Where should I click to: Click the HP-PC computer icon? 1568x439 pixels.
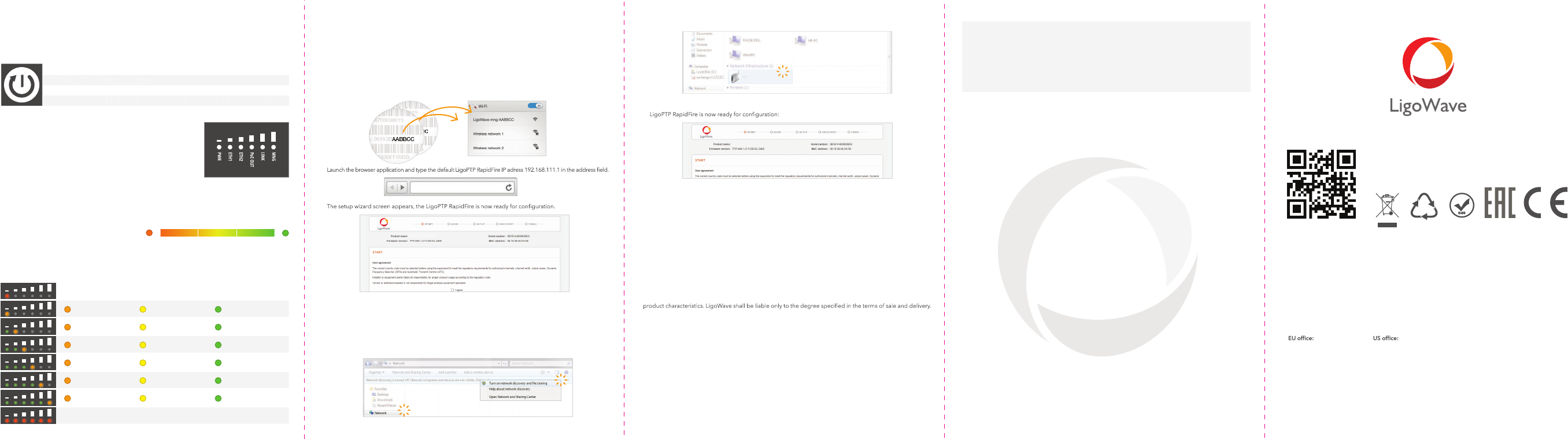pyautogui.click(x=800, y=40)
